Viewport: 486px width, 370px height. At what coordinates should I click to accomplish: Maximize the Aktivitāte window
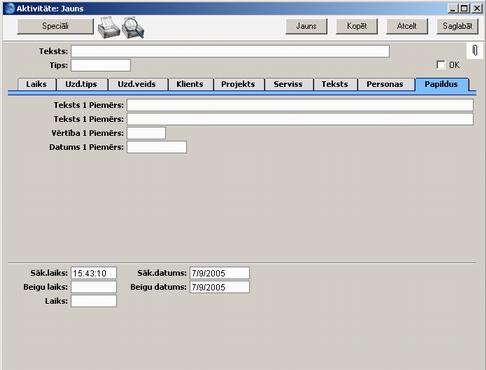(464, 8)
